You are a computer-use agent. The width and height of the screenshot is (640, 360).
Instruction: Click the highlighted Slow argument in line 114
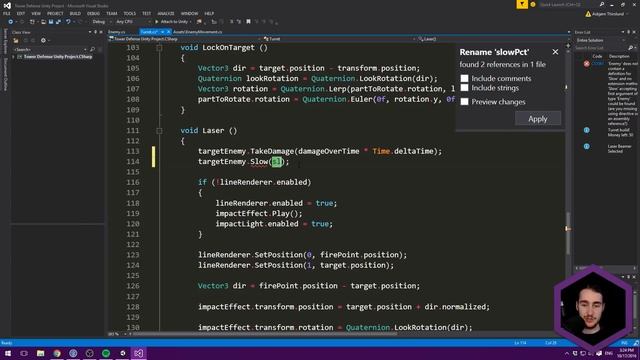pyautogui.click(x=277, y=162)
